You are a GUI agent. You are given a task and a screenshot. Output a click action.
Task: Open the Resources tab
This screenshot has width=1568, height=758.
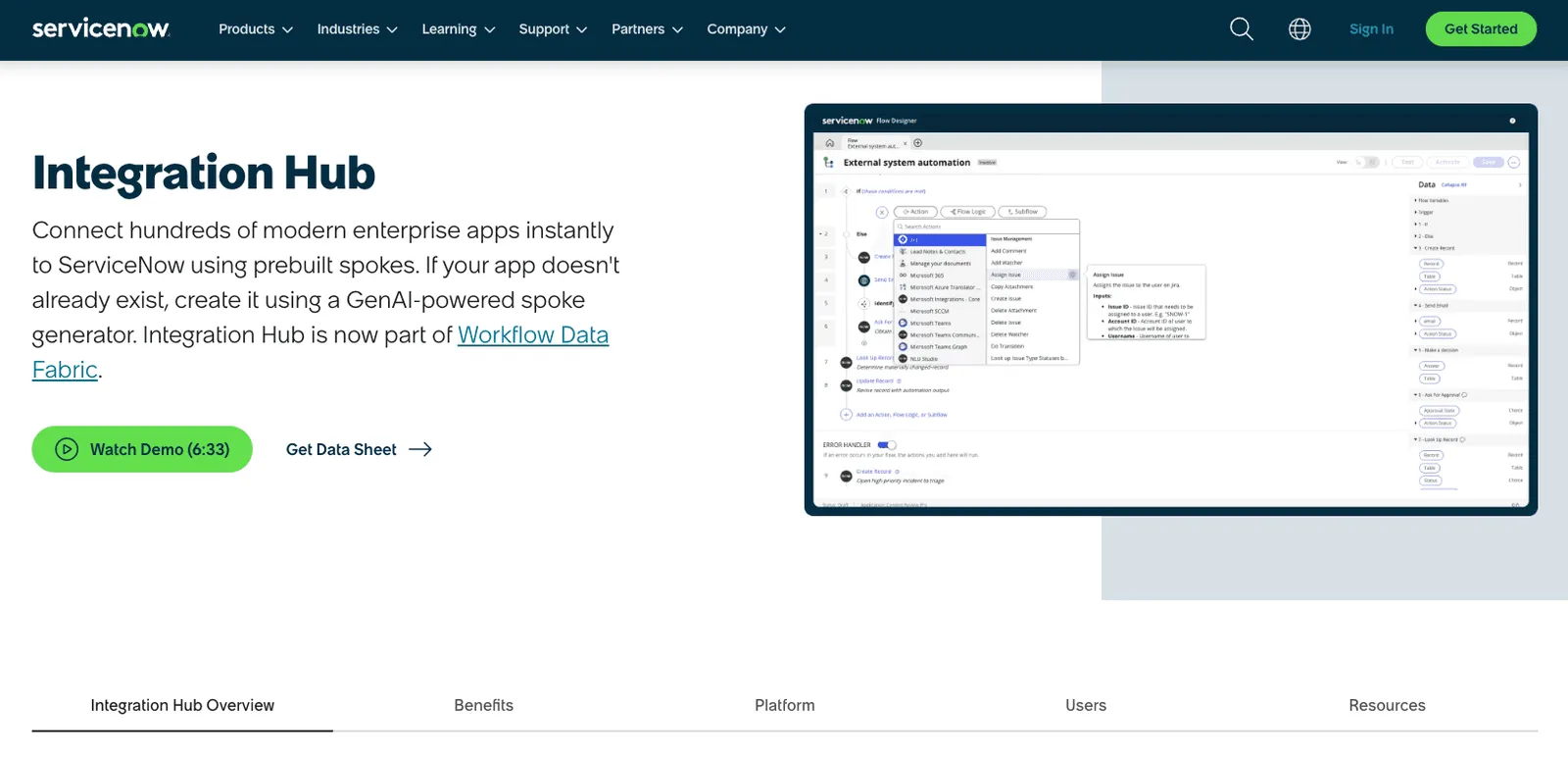click(x=1387, y=706)
